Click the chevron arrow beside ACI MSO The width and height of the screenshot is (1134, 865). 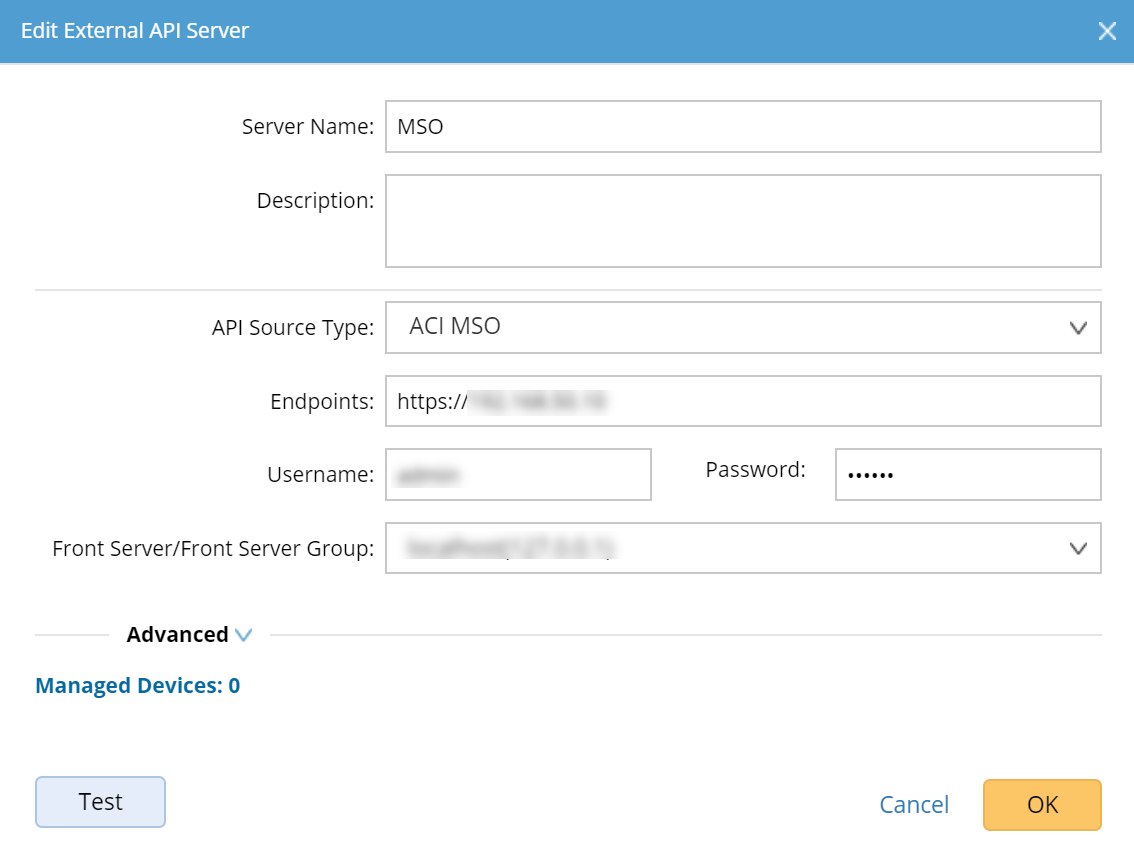[x=1078, y=327]
